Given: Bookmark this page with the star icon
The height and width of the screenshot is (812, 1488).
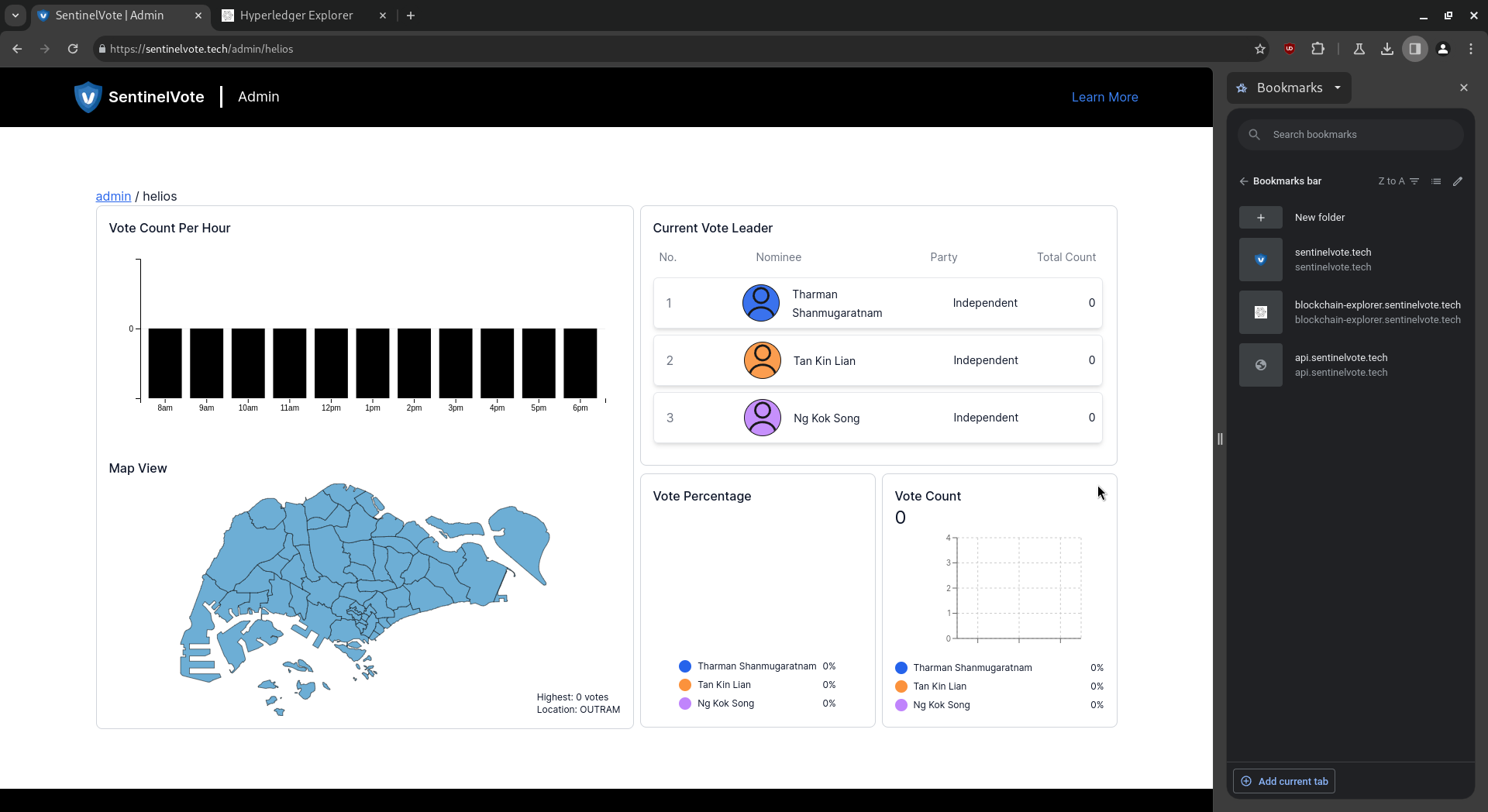Looking at the screenshot, I should tap(1260, 49).
